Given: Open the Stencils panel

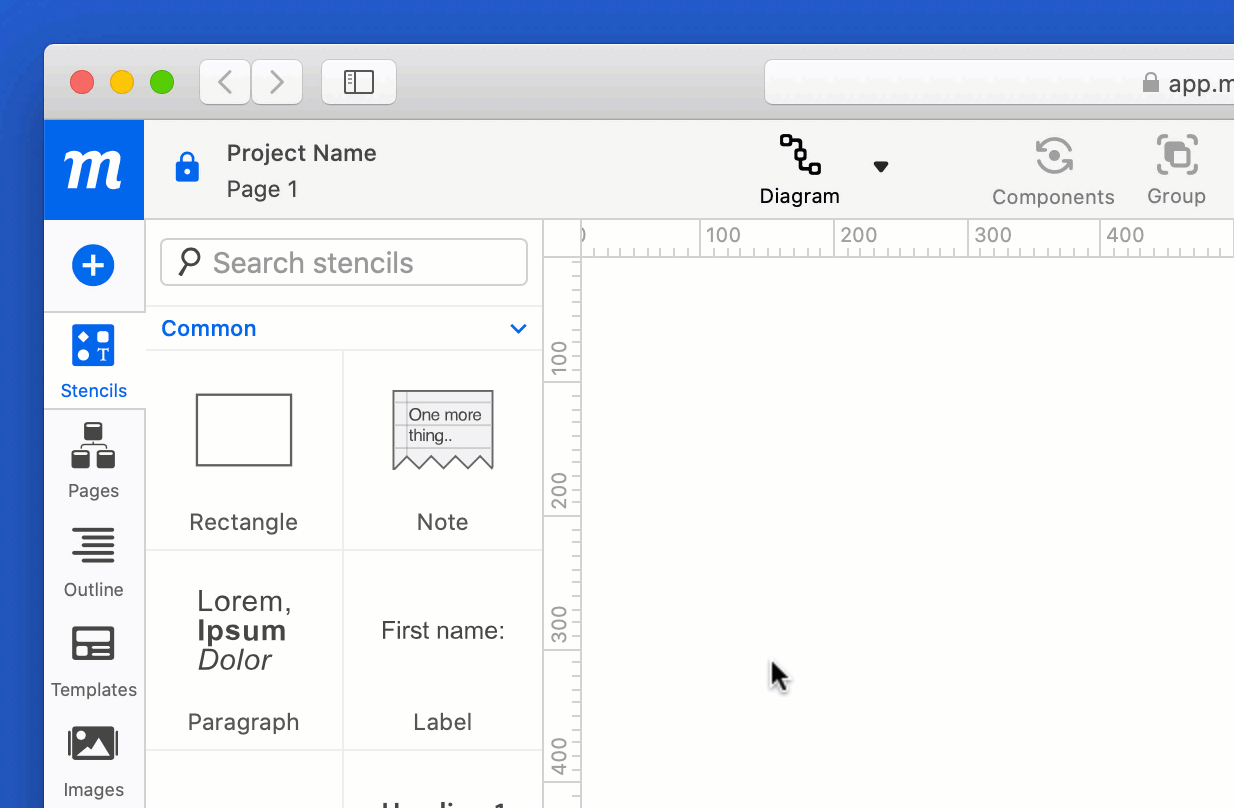Looking at the screenshot, I should coord(93,360).
